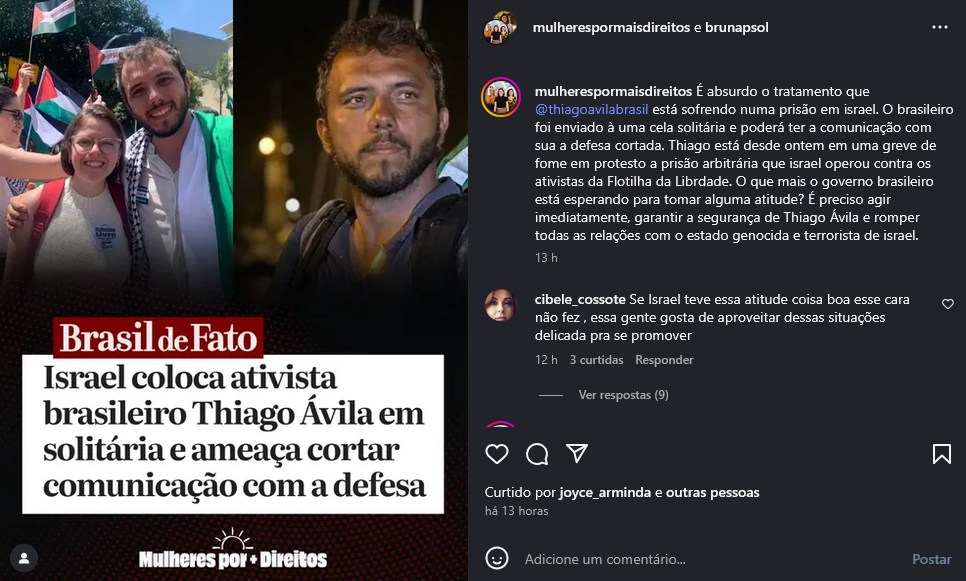Open mulherespormaisdireitos caption avatar
This screenshot has height=581, width=966.
tap(501, 97)
